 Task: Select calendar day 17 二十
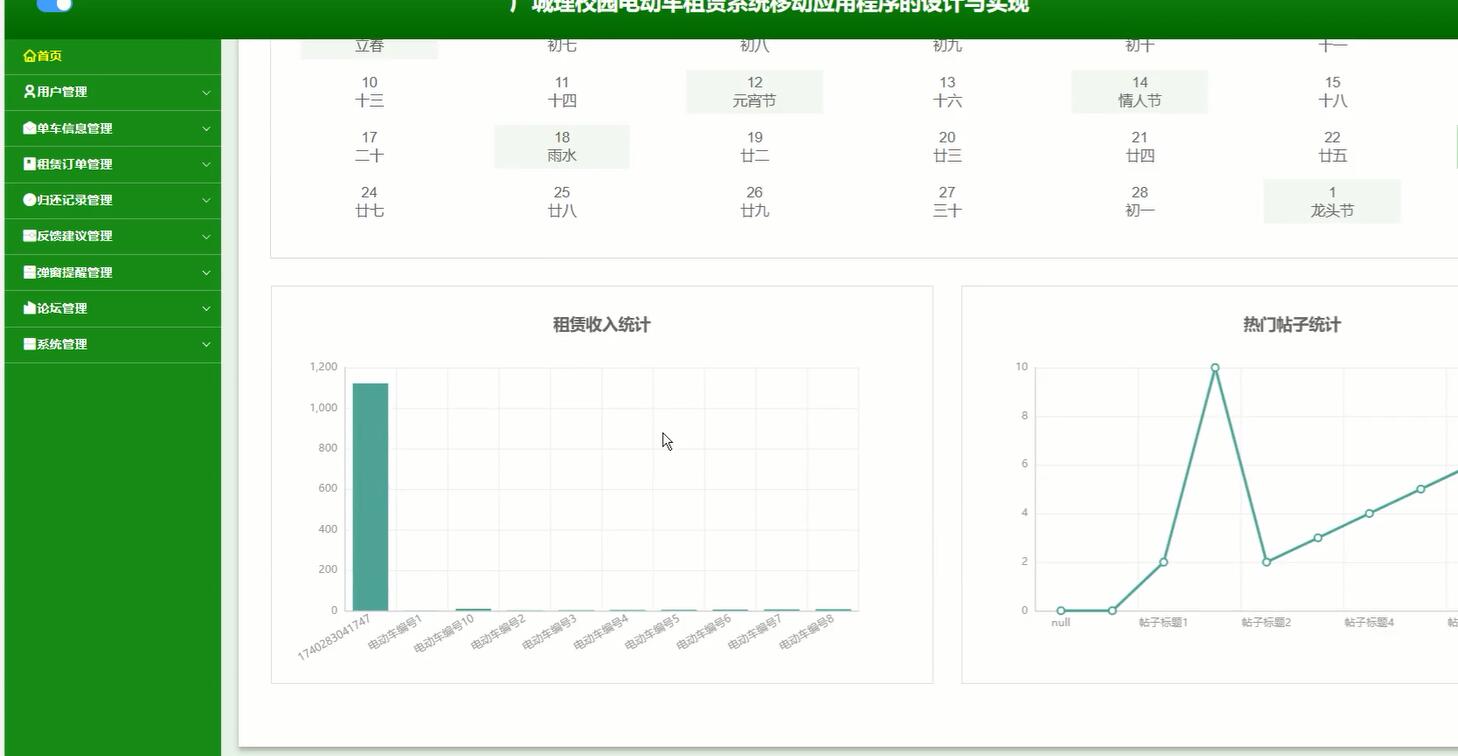[x=369, y=147]
